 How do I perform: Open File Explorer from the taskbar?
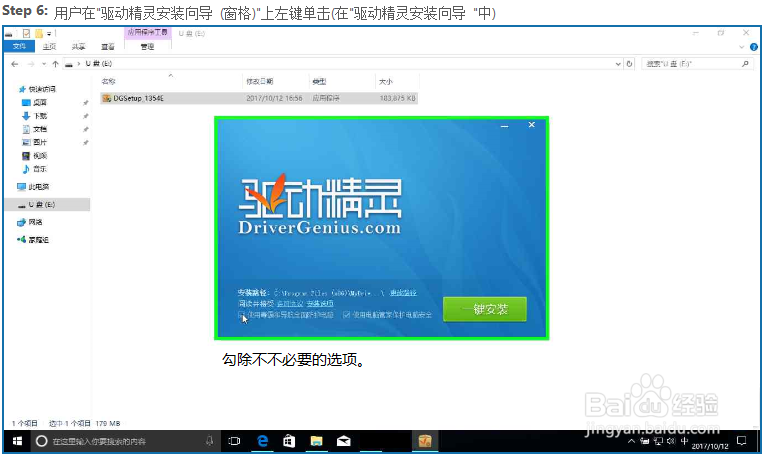click(x=316, y=441)
